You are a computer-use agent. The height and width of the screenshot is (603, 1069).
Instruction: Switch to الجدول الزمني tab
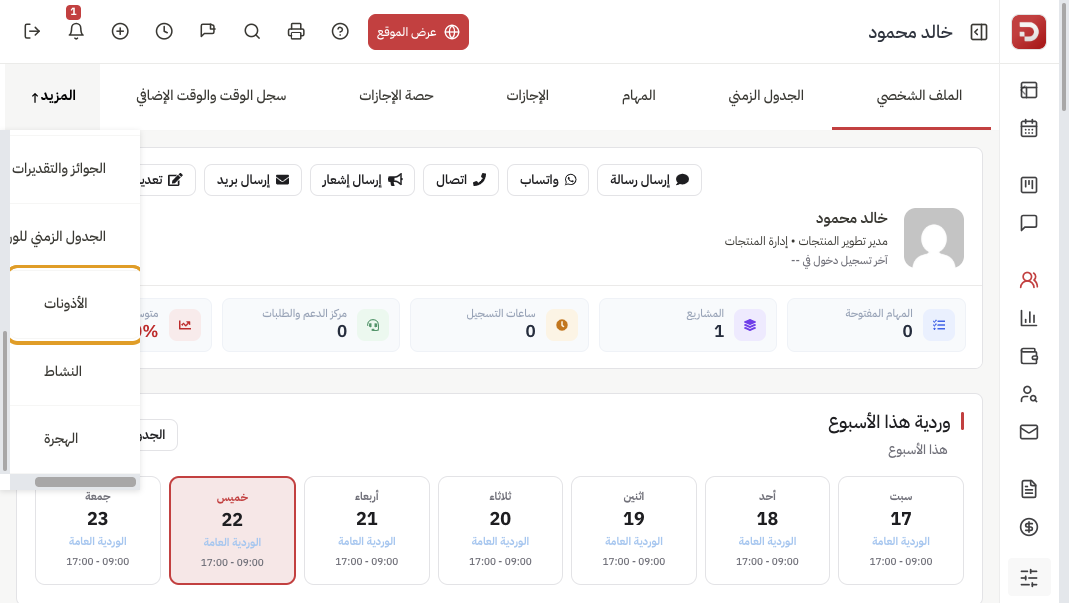tap(766, 96)
